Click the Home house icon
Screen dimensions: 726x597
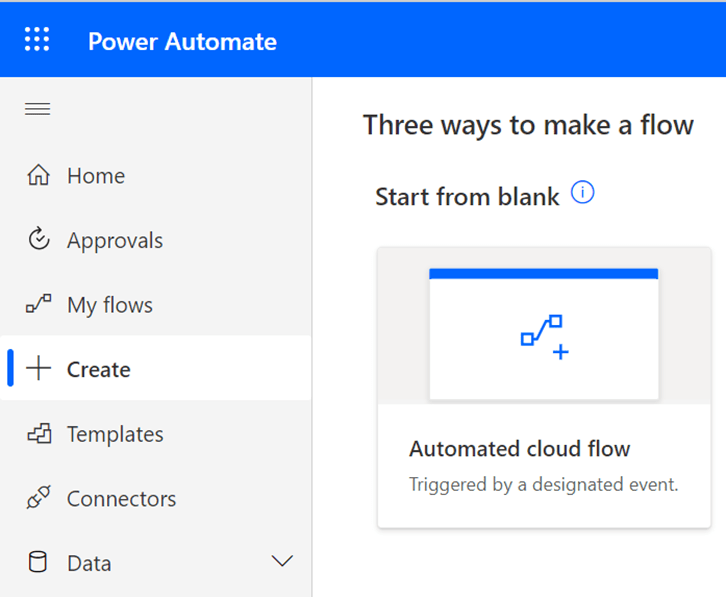pyautogui.click(x=38, y=175)
